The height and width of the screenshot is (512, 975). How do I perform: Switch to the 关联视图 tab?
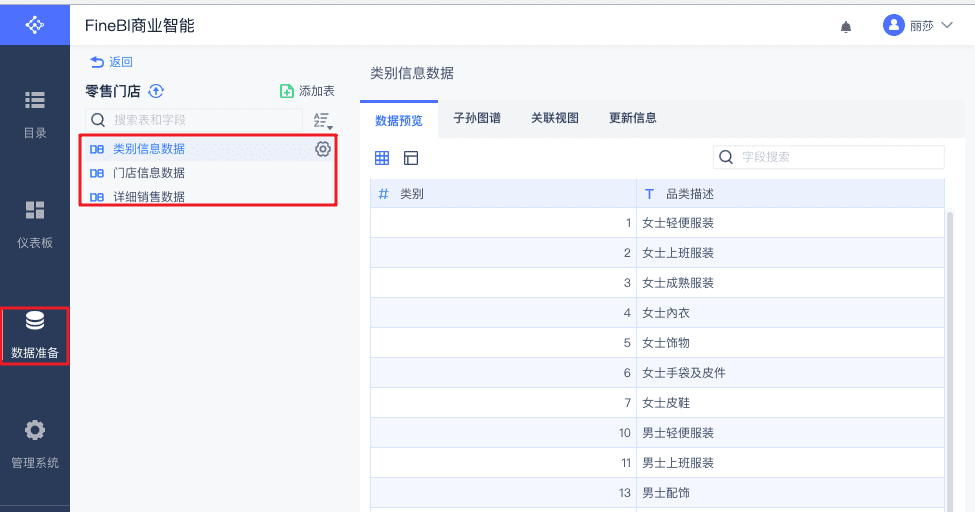(x=555, y=118)
